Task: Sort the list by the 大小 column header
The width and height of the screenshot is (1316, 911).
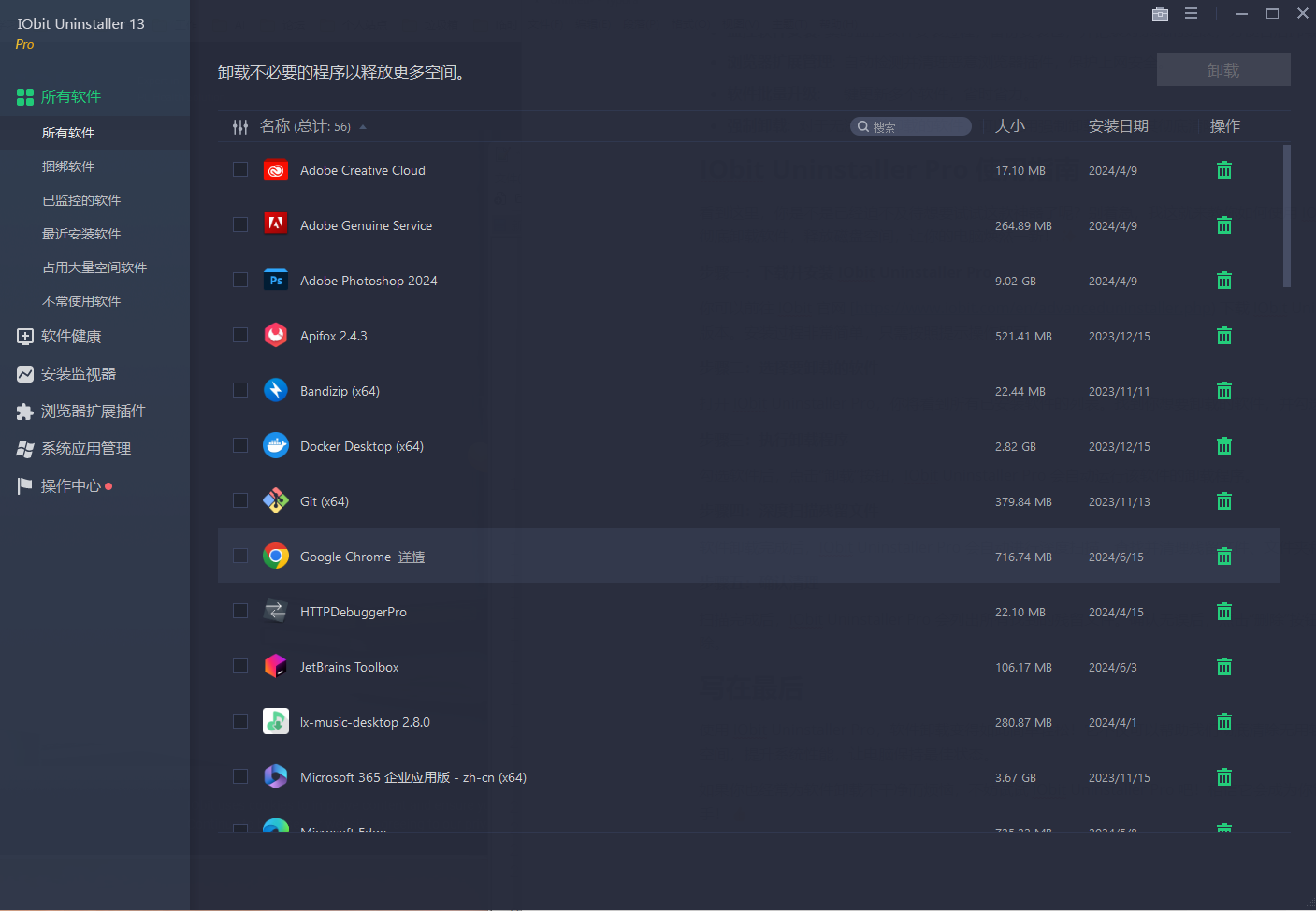Action: pos(1009,126)
